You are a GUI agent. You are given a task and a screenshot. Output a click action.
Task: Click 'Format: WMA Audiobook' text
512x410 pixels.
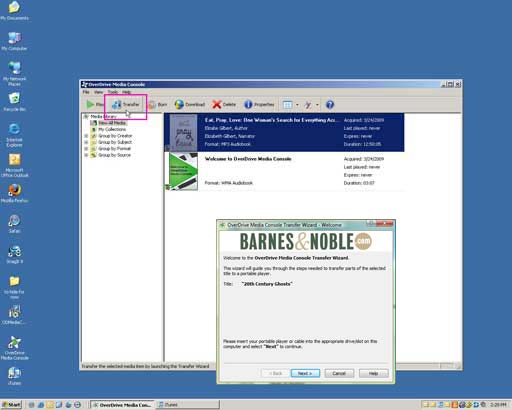coord(229,183)
